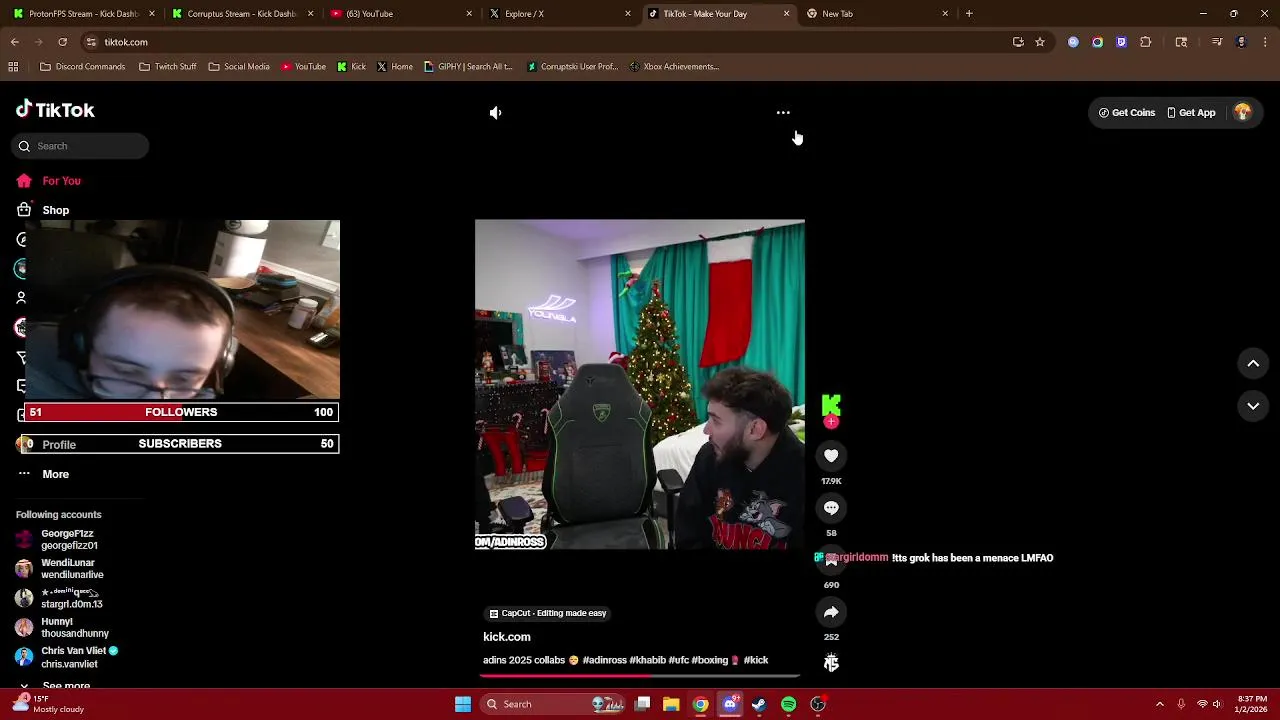Show hidden system tray icons
The image size is (1280, 720).
pos(1160,704)
